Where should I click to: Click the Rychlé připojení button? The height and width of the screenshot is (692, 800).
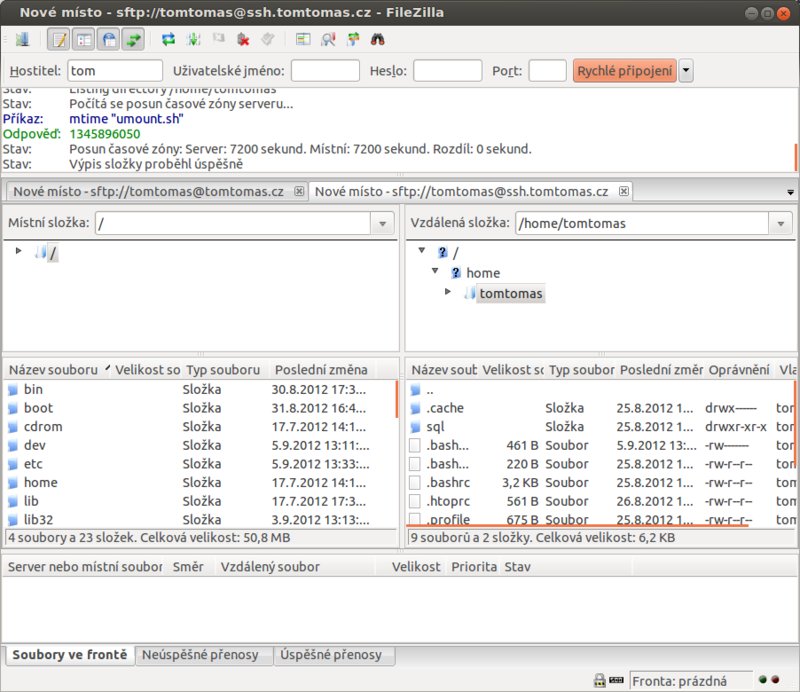pos(625,70)
